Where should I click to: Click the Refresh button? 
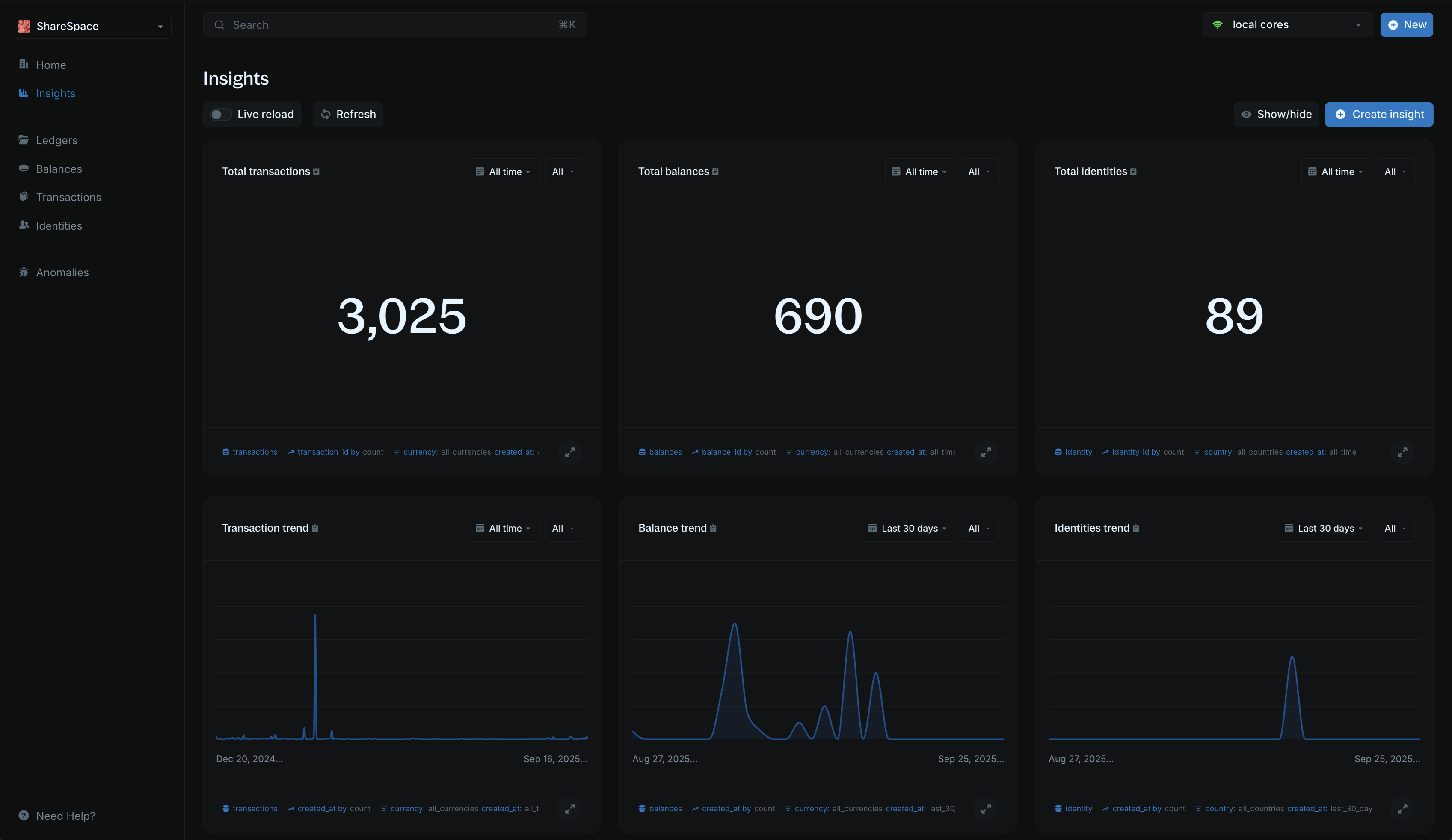coord(347,114)
